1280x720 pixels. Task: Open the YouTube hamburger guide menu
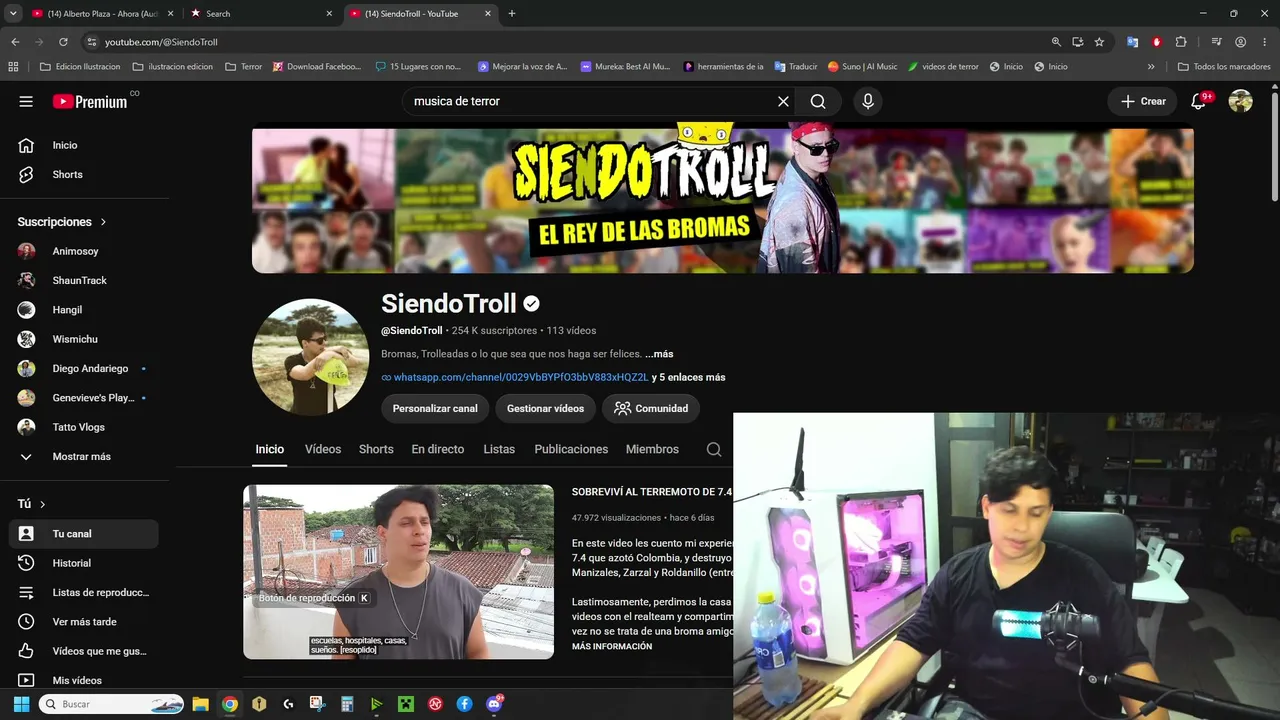pos(26,101)
